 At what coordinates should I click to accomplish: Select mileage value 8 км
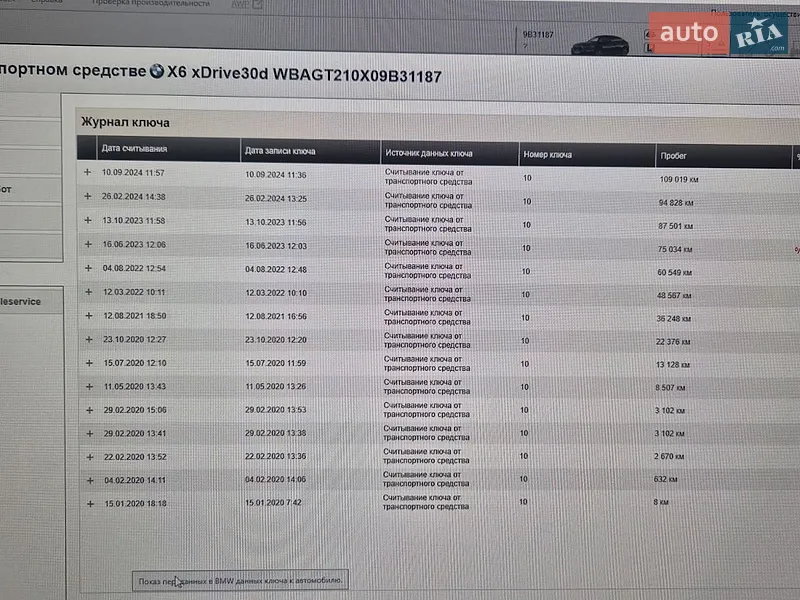coord(661,503)
